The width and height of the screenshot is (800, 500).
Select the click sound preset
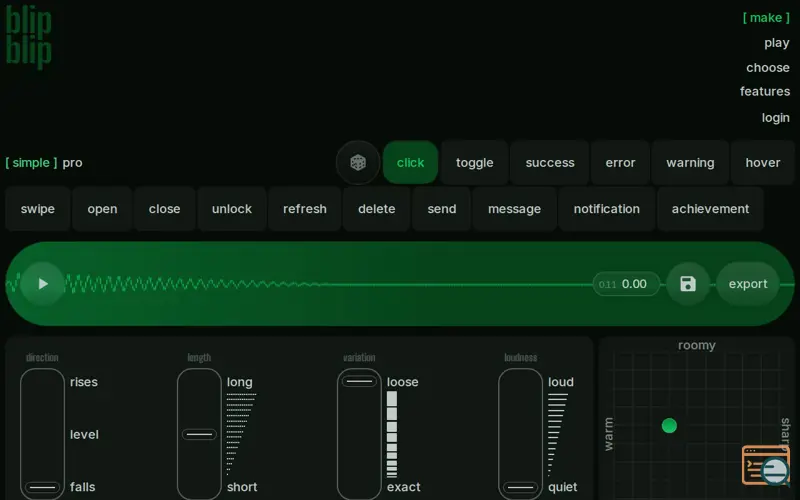[411, 163]
